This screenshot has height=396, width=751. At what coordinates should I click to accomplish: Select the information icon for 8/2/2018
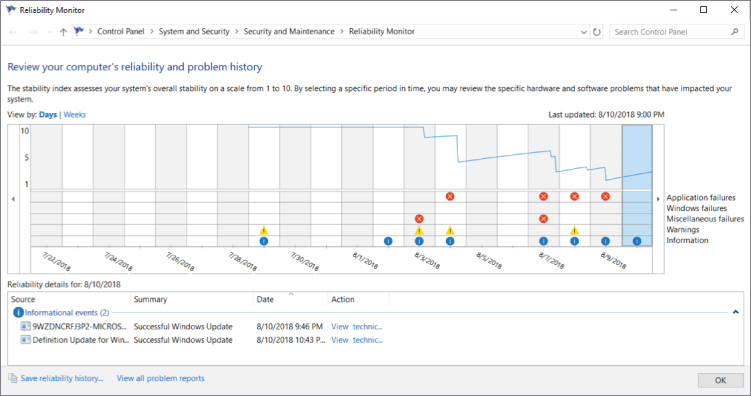388,241
